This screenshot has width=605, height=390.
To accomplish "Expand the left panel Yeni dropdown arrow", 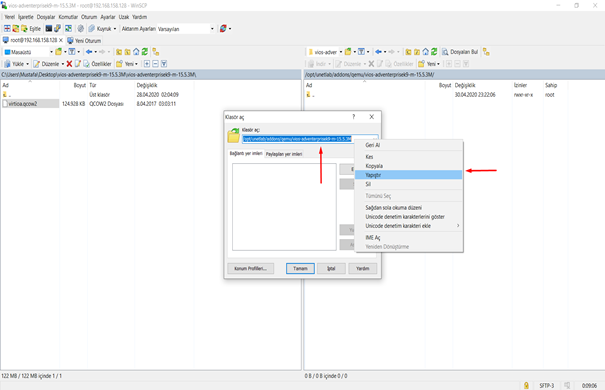I will pos(136,64).
